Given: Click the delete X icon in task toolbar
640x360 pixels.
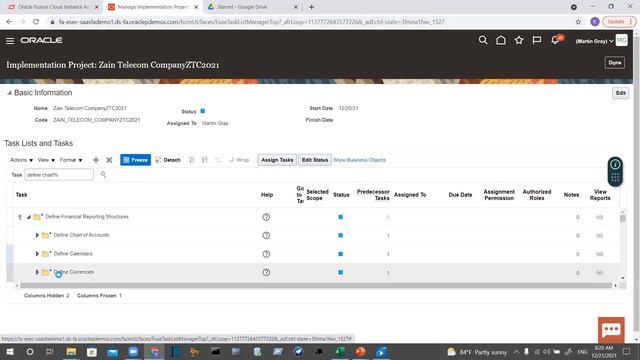Looking at the screenshot, I should 109,160.
